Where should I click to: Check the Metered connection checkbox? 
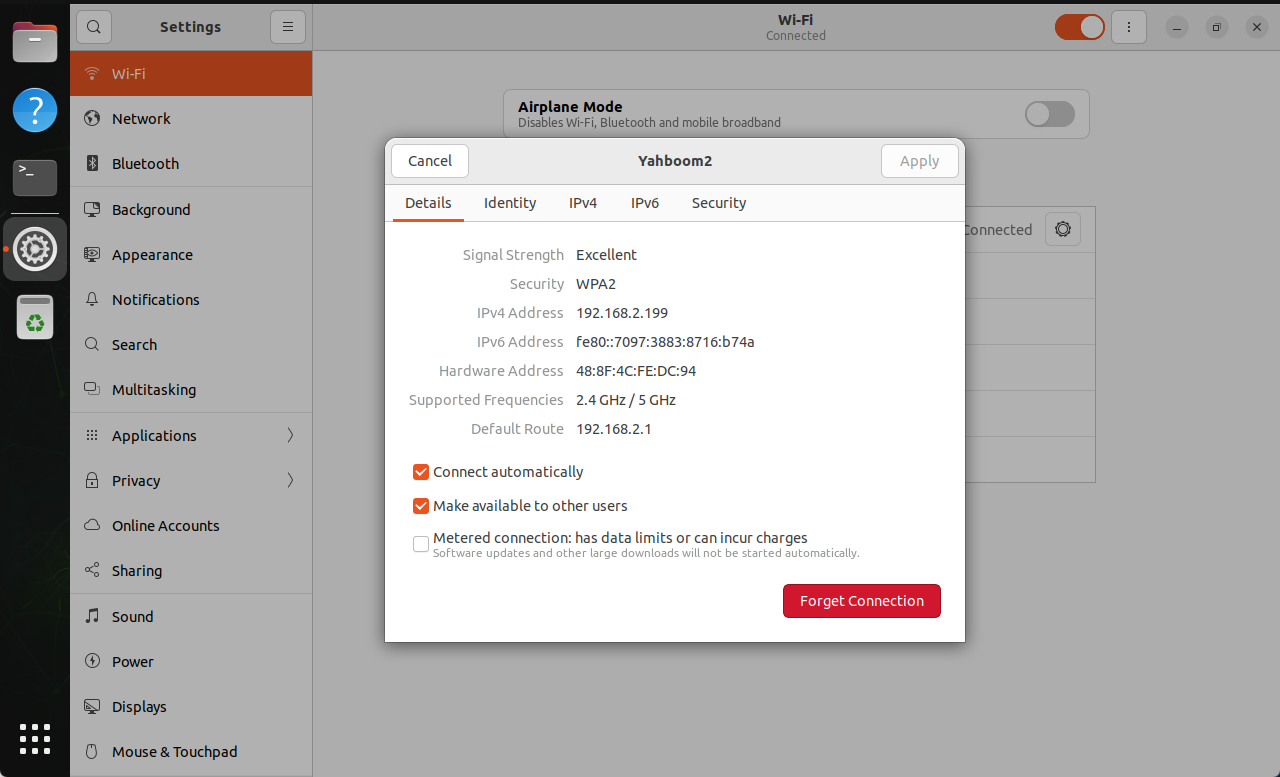click(421, 544)
